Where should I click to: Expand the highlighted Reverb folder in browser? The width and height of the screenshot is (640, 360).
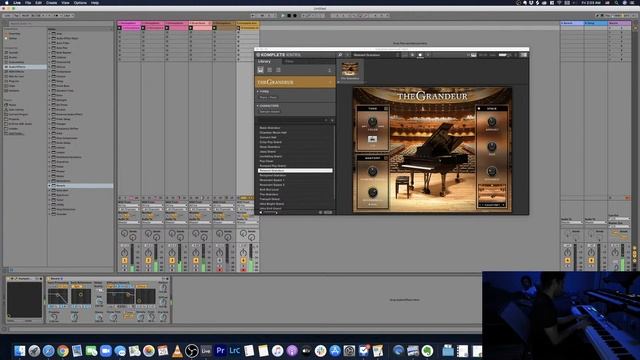coord(49,185)
